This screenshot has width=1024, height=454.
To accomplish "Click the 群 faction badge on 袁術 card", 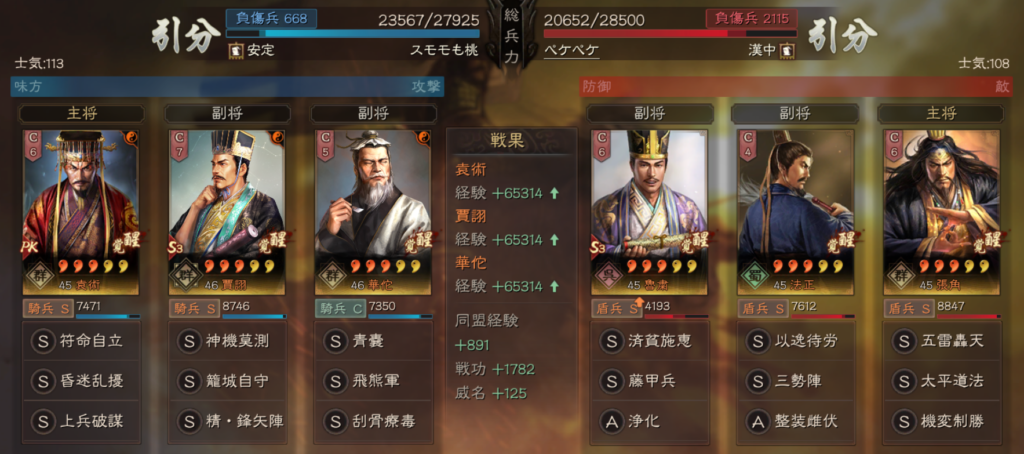I will 39,274.
